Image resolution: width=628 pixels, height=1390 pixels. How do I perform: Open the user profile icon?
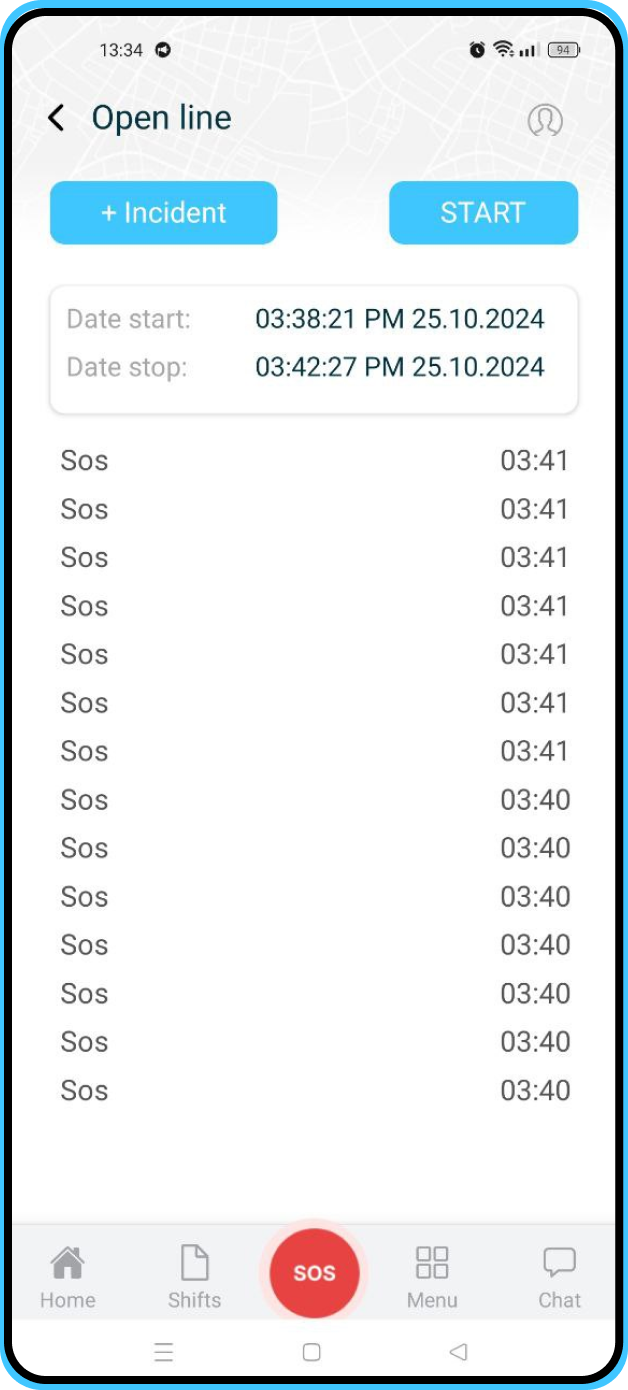(545, 120)
